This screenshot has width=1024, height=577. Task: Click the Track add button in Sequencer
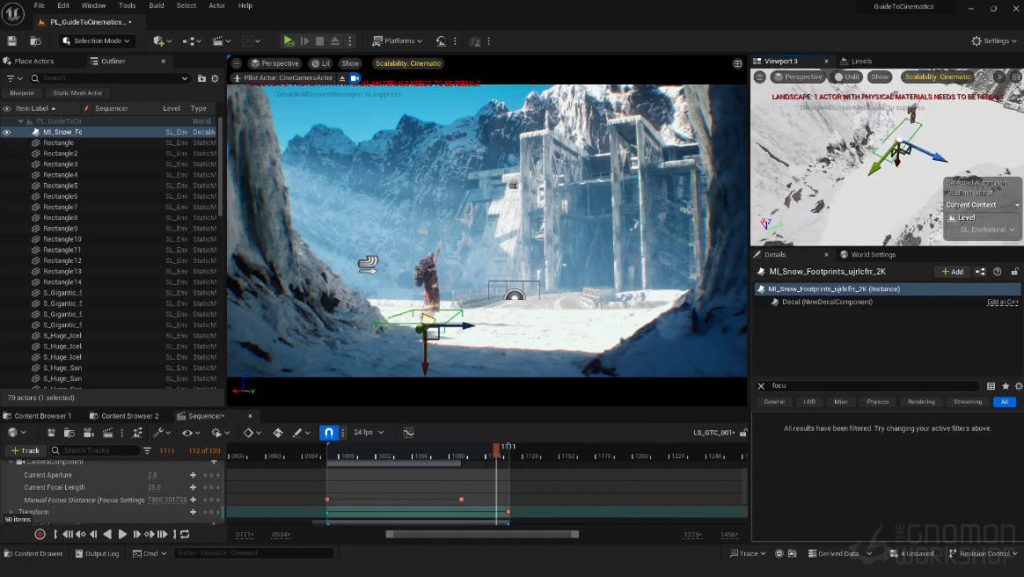click(25, 450)
